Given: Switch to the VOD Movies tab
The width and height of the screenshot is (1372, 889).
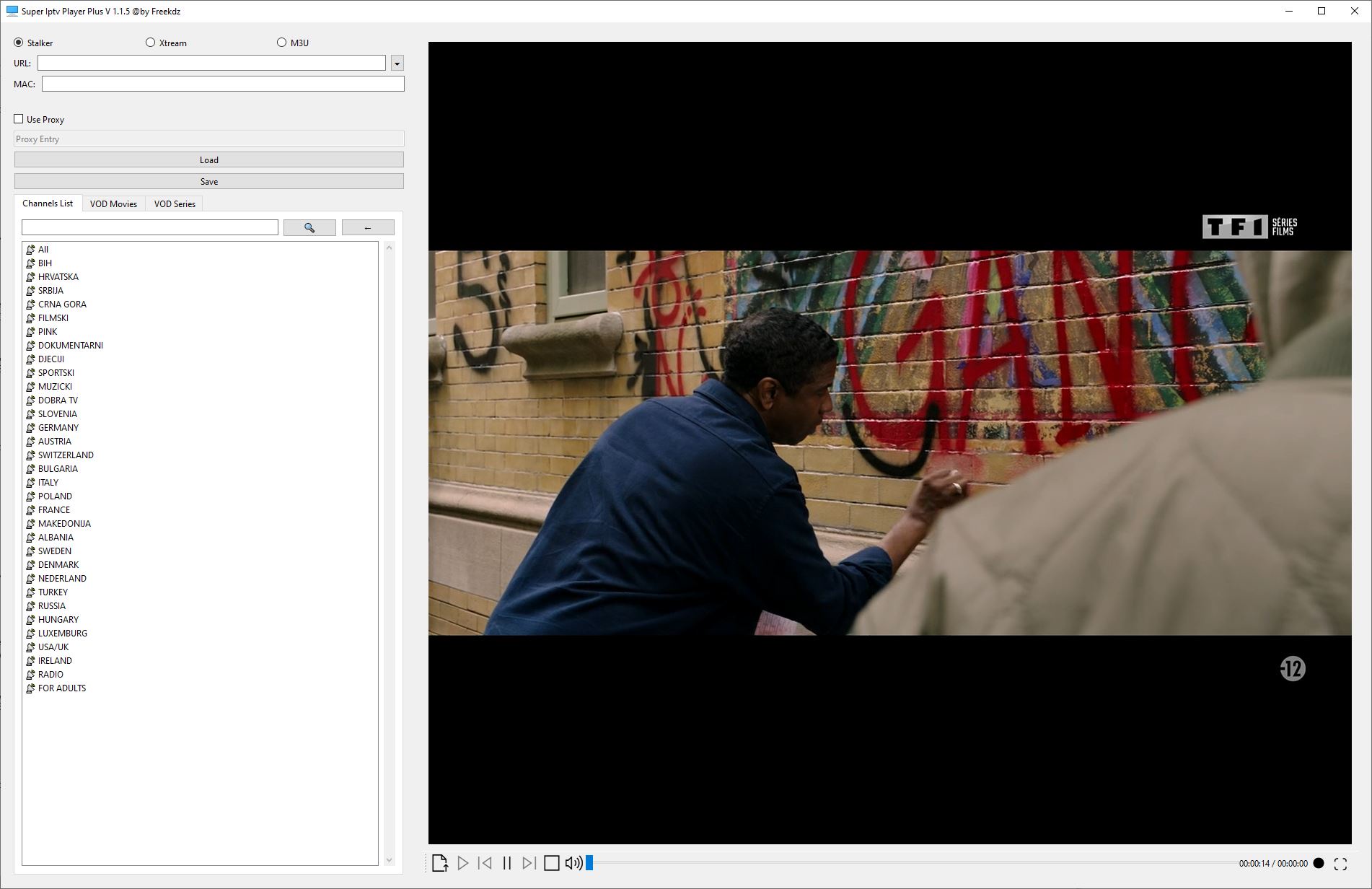Looking at the screenshot, I should (x=113, y=204).
